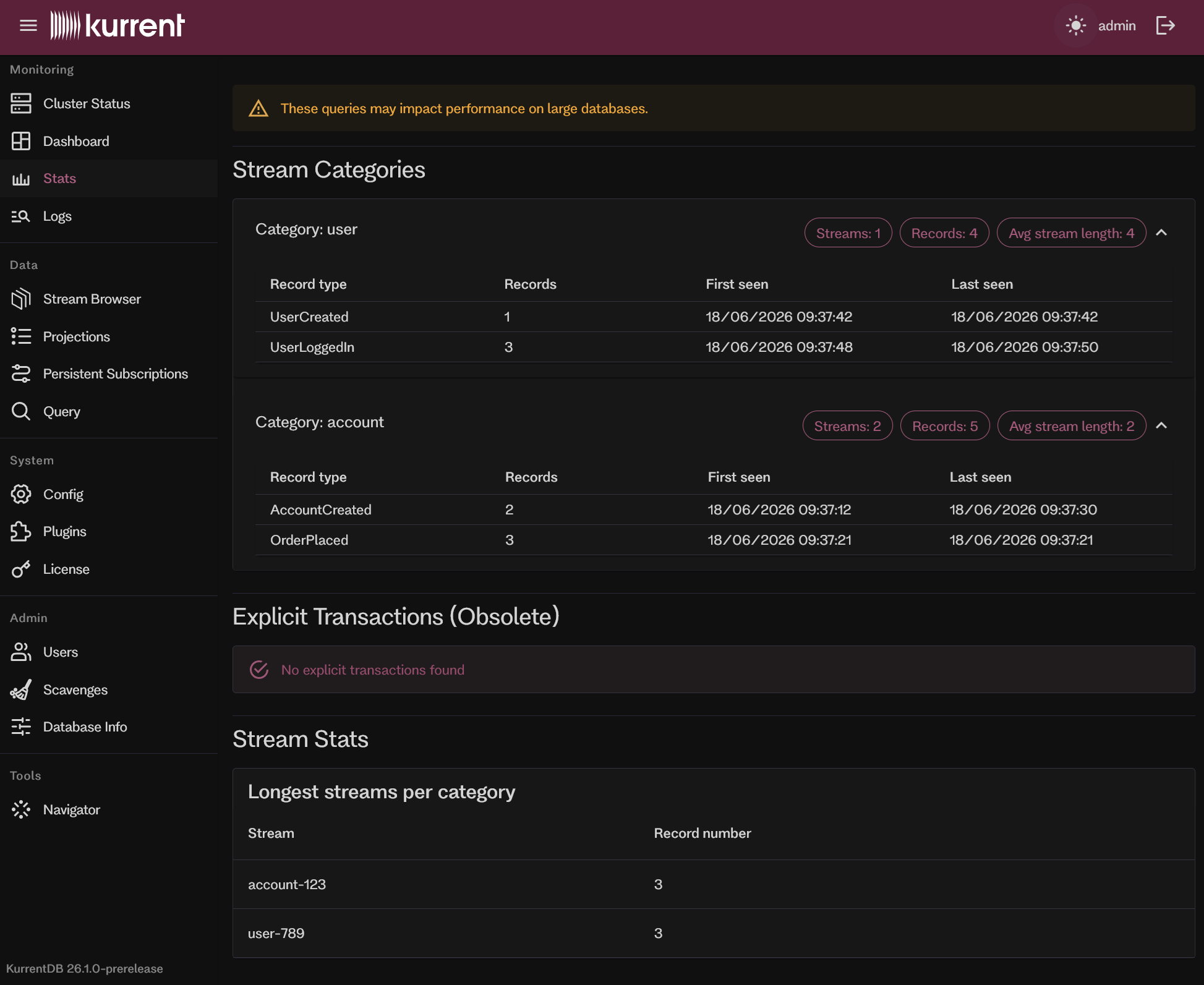View License page
The image size is (1204, 985).
click(x=109, y=569)
